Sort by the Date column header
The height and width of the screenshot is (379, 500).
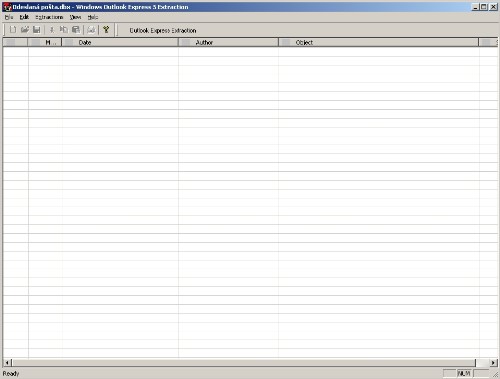tap(120, 42)
